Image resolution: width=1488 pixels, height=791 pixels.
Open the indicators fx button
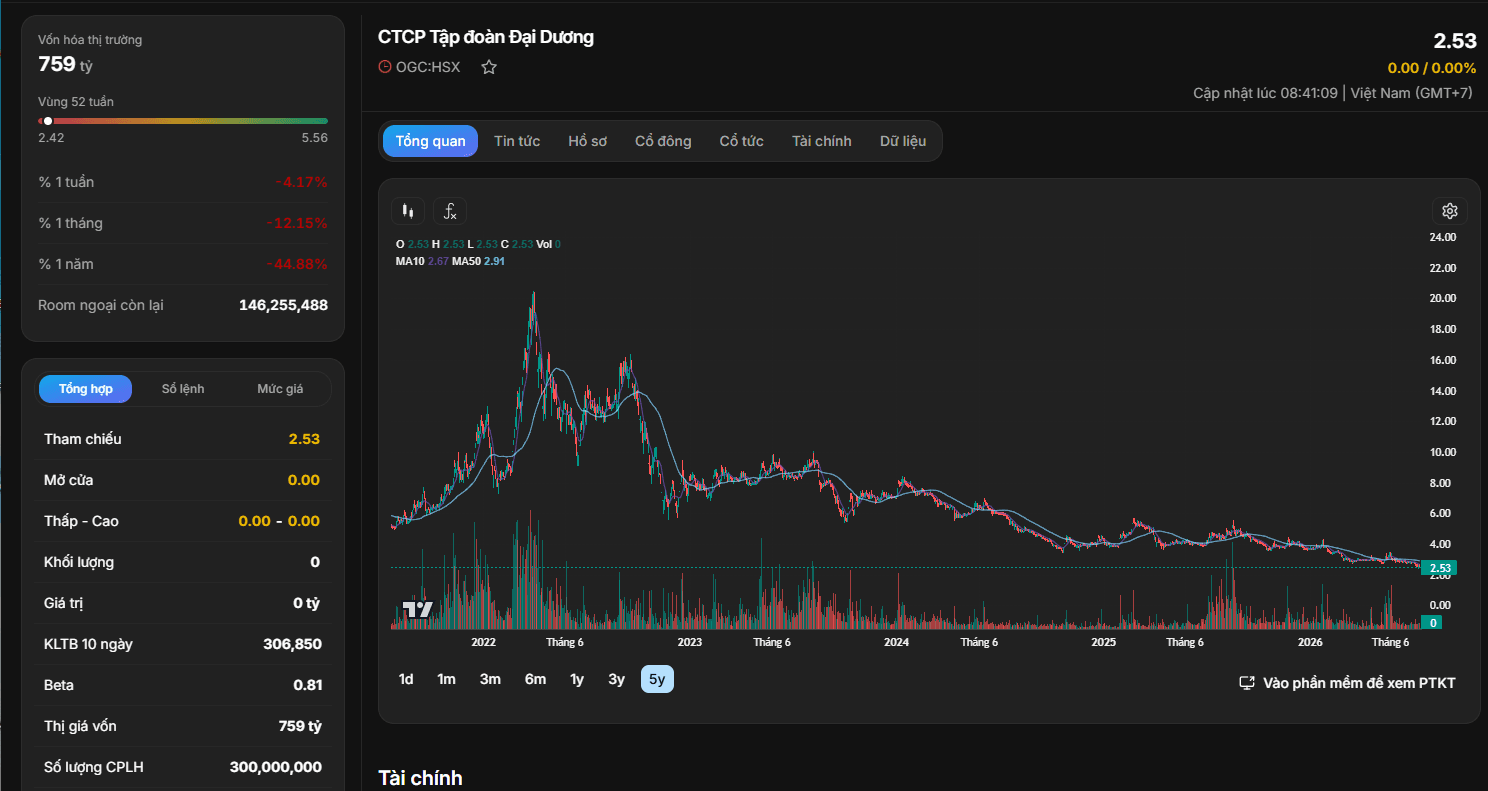click(x=450, y=211)
